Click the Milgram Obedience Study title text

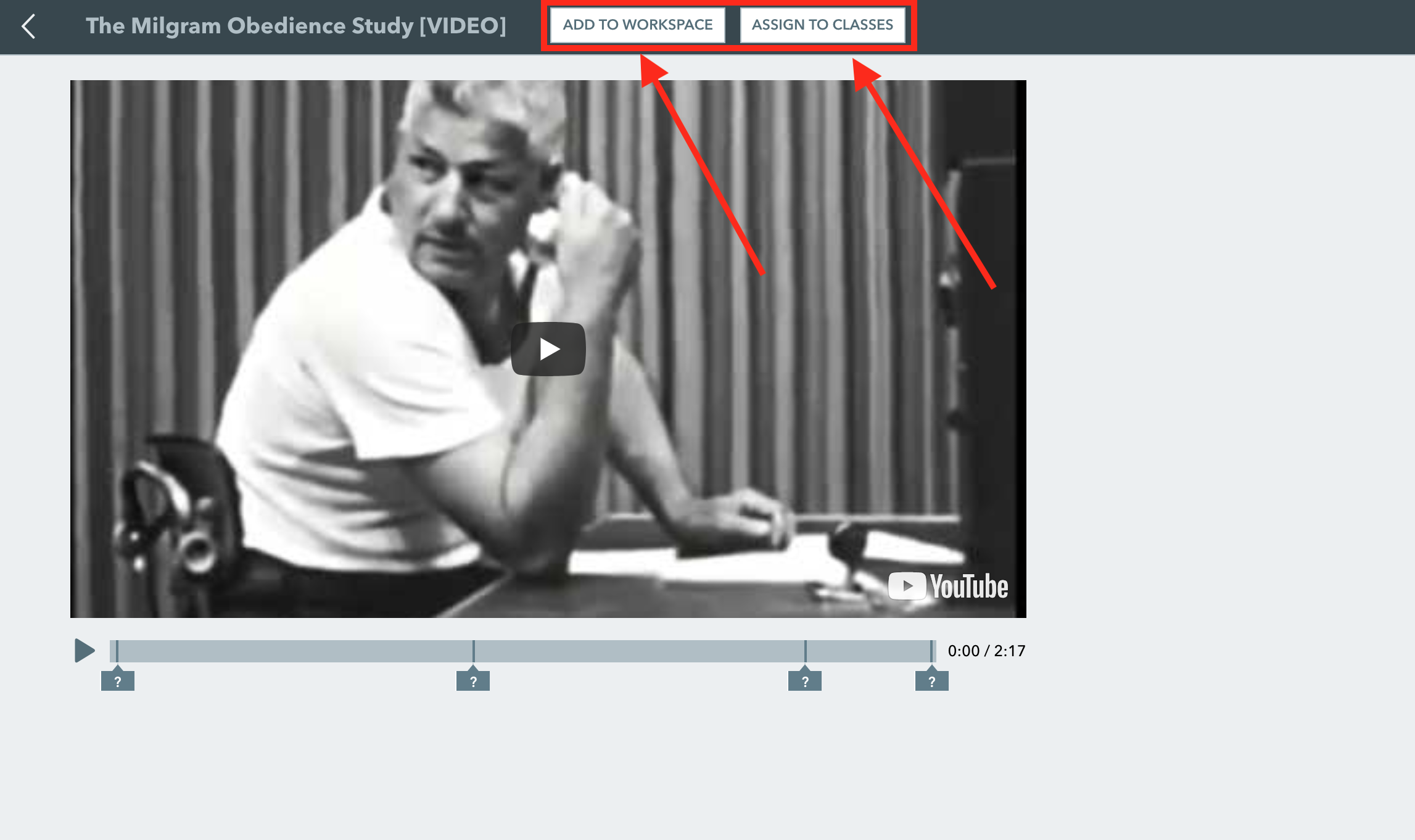point(296,26)
